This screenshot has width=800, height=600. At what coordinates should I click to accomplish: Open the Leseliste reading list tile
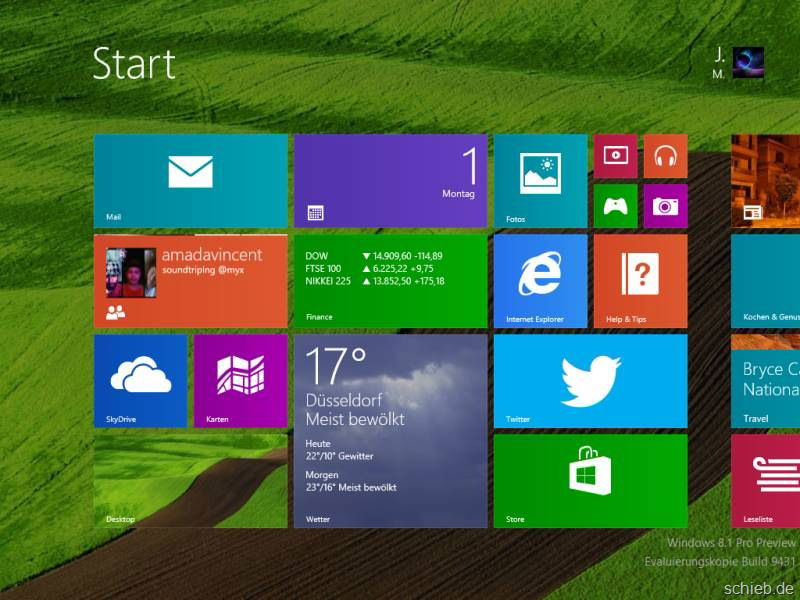click(x=765, y=481)
